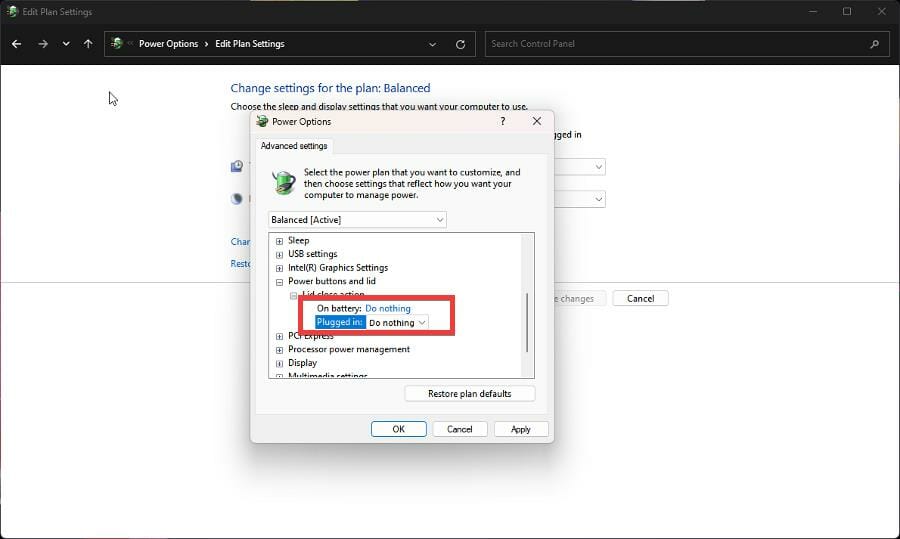
Task: Open Power Options breadcrumb
Action: tap(168, 44)
